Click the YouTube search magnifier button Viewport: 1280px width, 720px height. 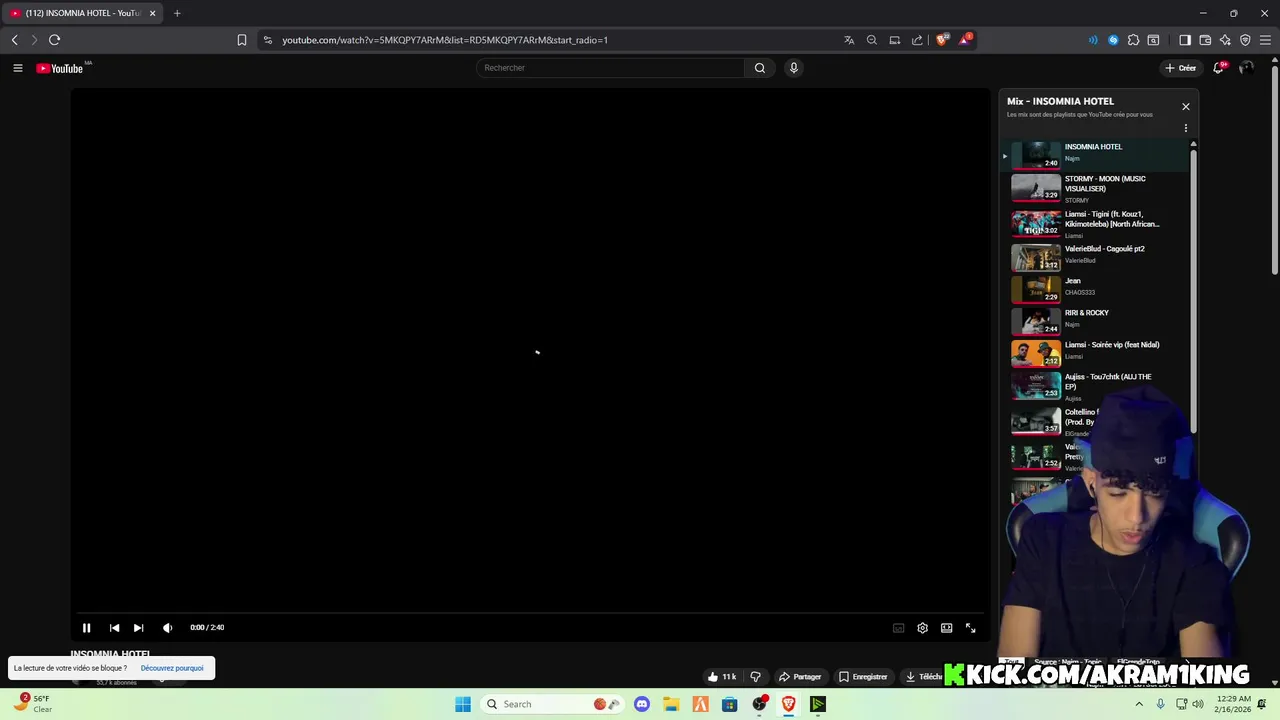[760, 68]
